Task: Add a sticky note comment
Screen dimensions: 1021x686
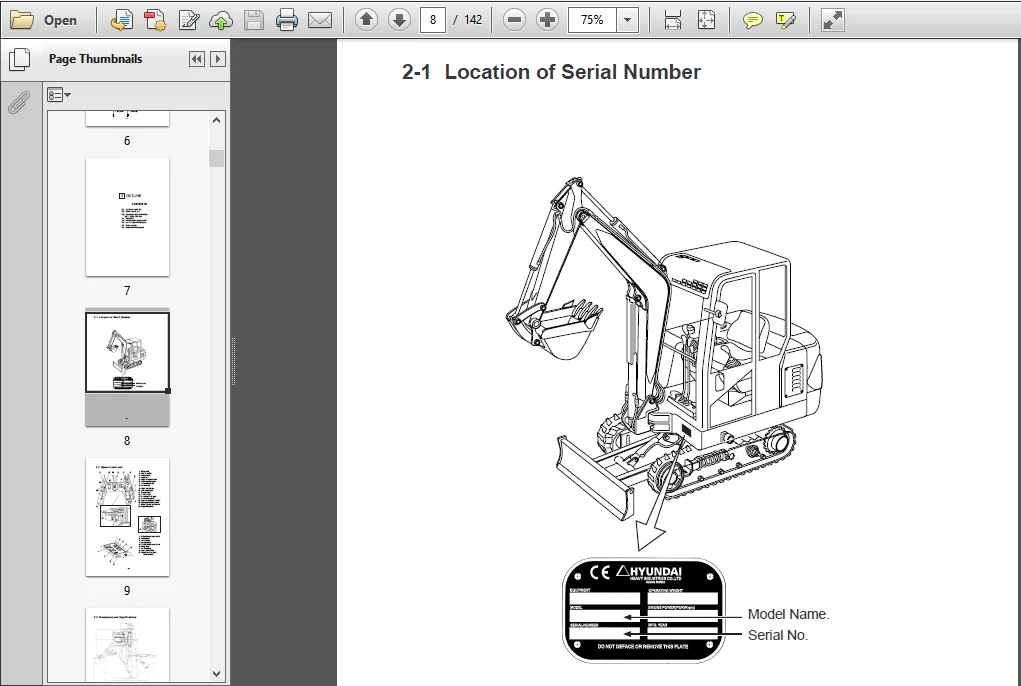Action: [x=753, y=20]
